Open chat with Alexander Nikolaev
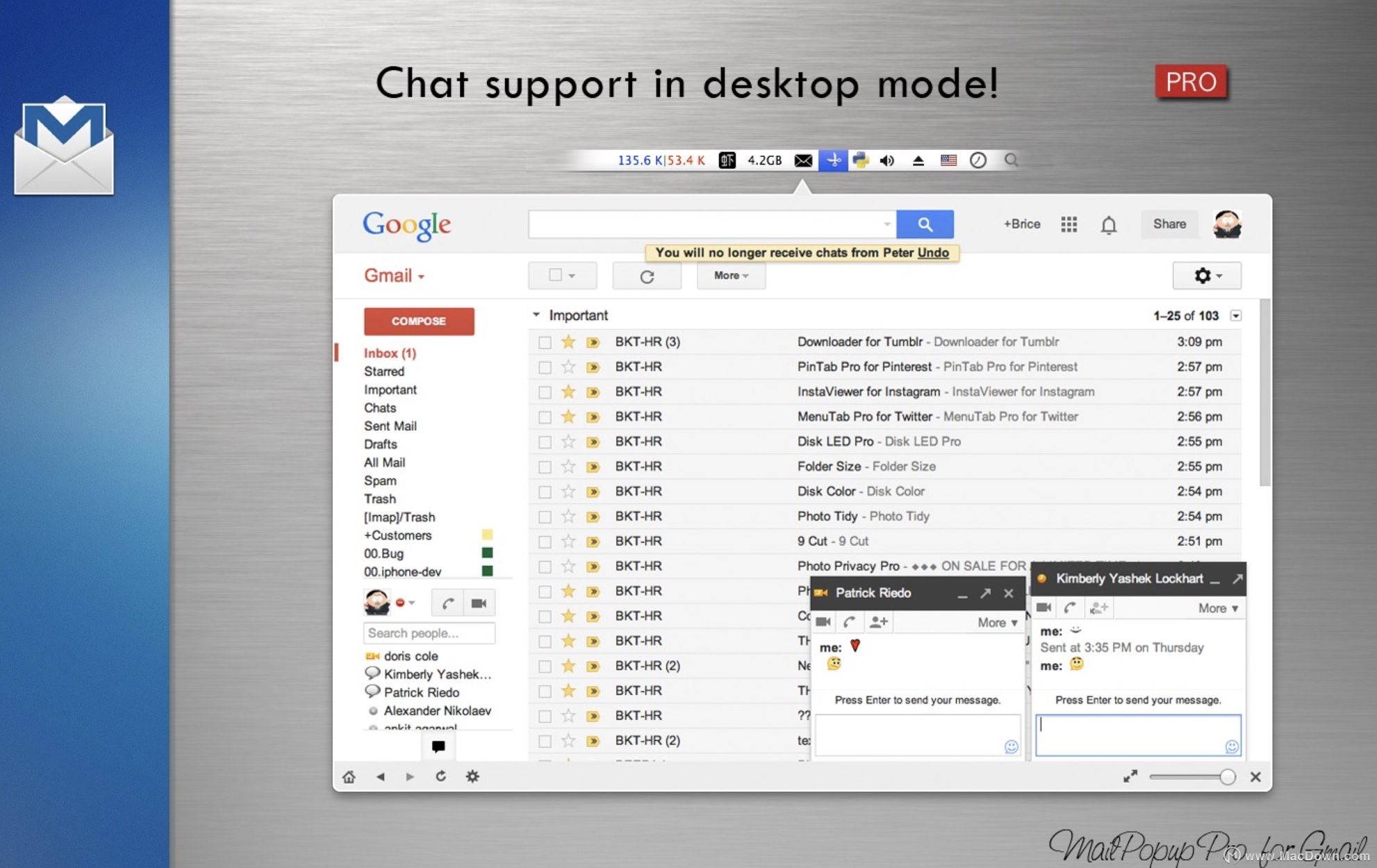Screen dimensions: 1377x868 (437, 711)
